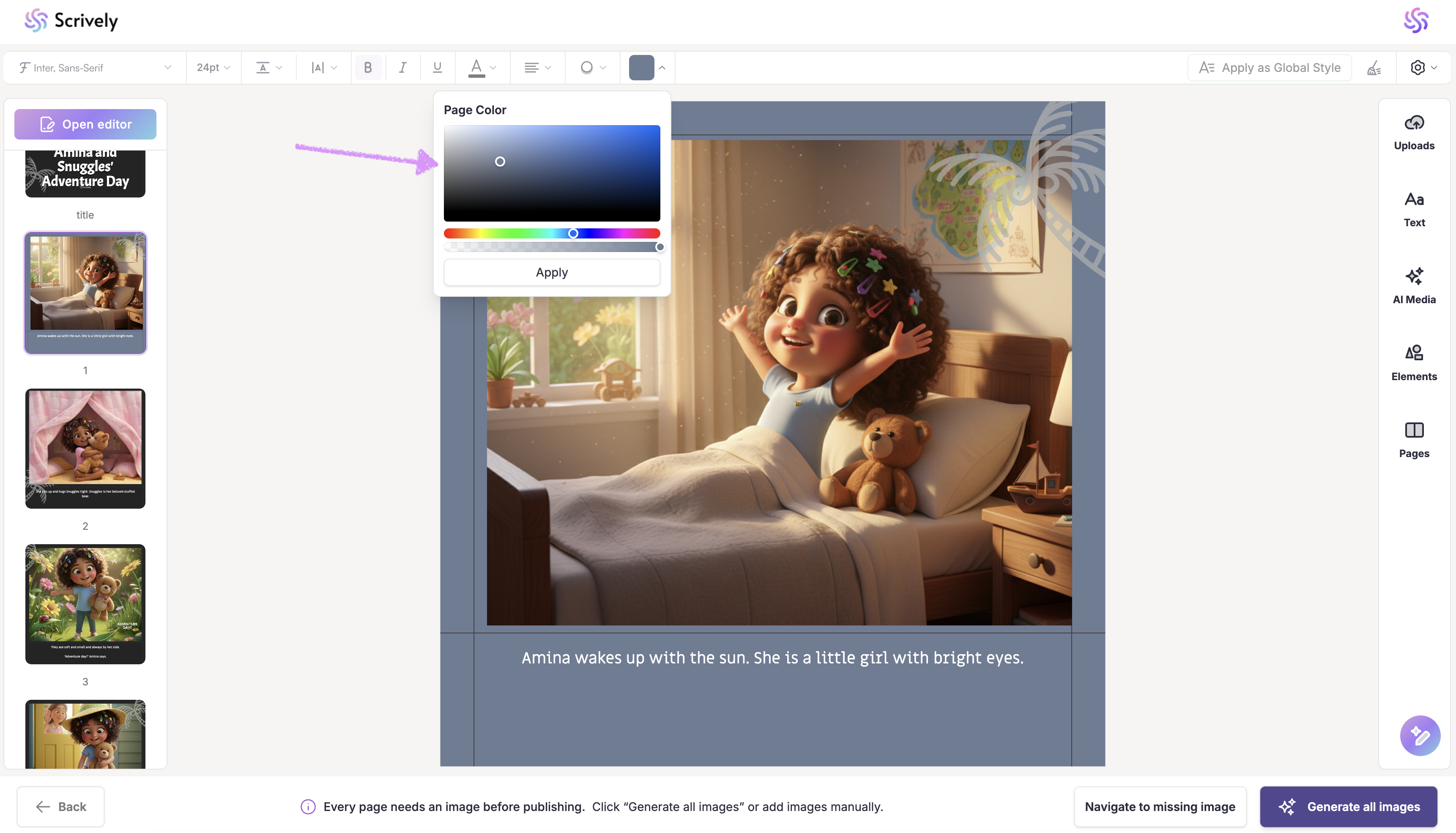Click Navigate to missing image
The width and height of the screenshot is (1456, 833).
[x=1159, y=806]
